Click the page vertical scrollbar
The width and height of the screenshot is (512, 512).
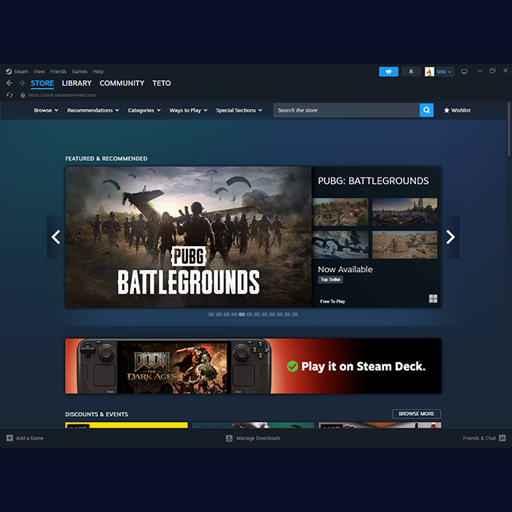tap(509, 128)
